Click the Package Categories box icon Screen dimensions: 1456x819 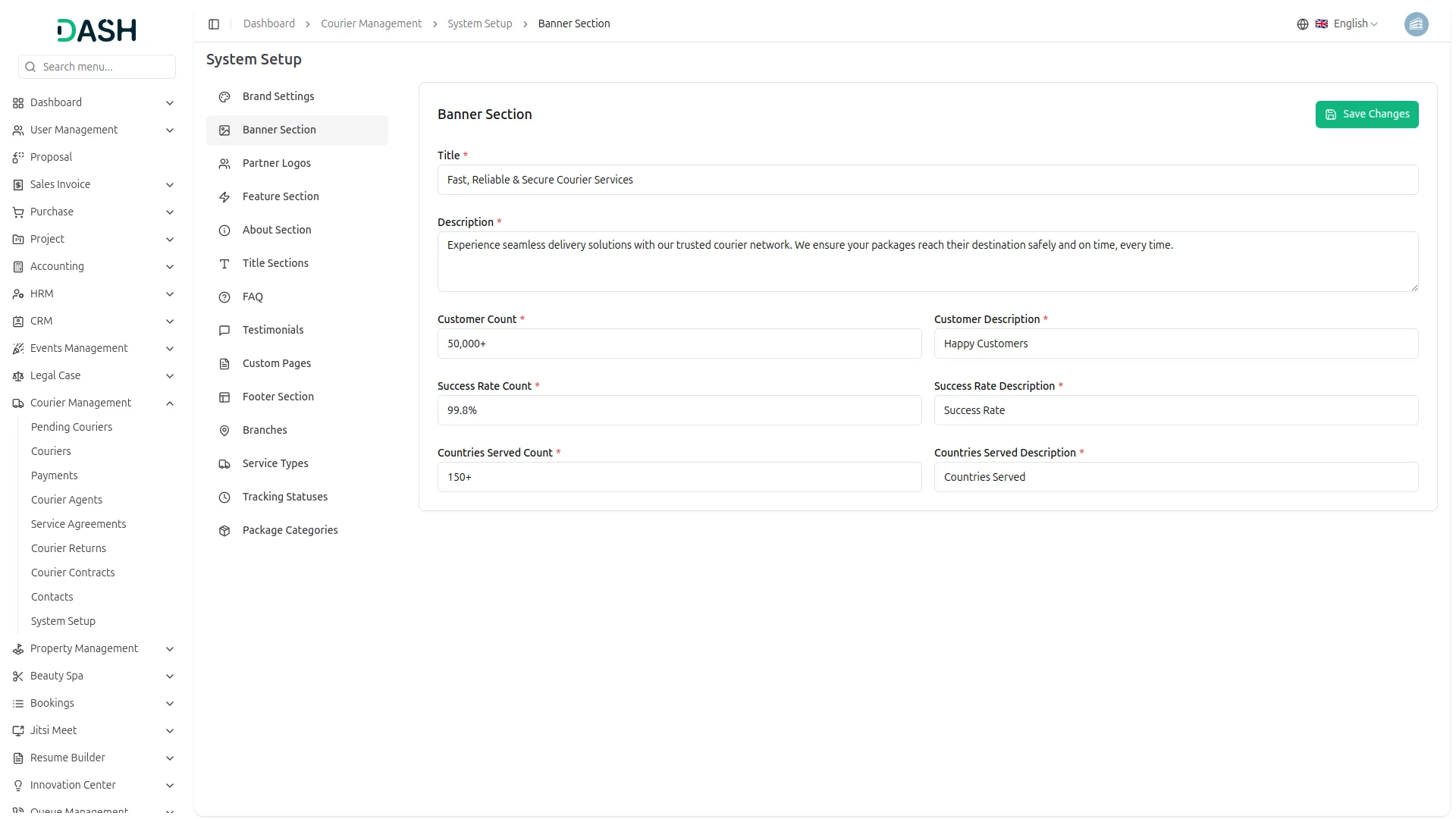tap(224, 531)
